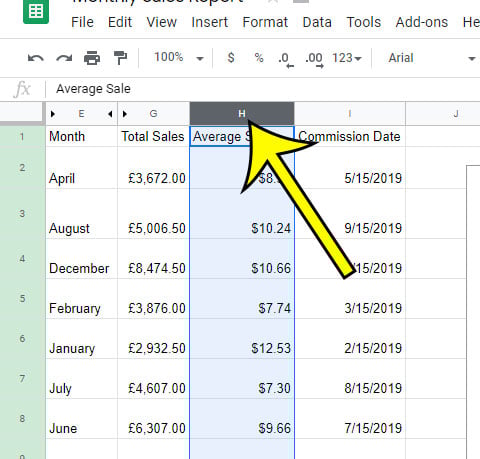Open the Add-ons menu

(x=422, y=22)
